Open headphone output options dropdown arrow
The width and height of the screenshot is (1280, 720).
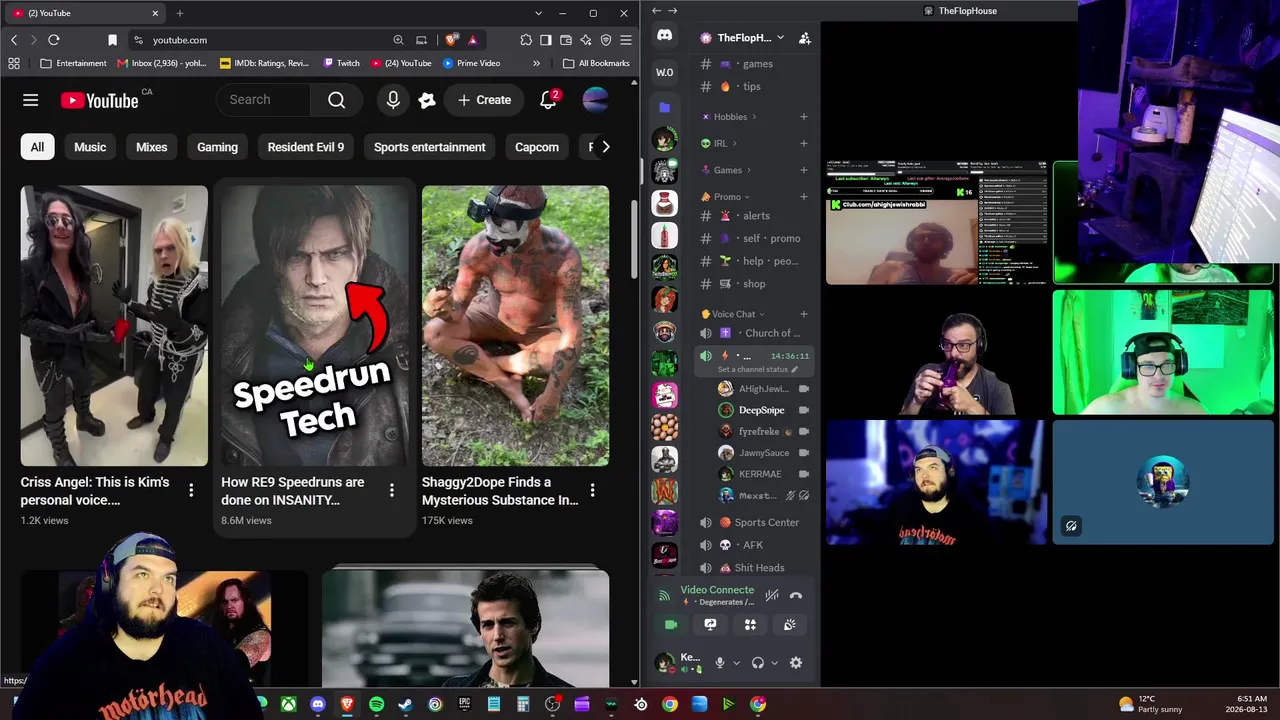coord(776,663)
